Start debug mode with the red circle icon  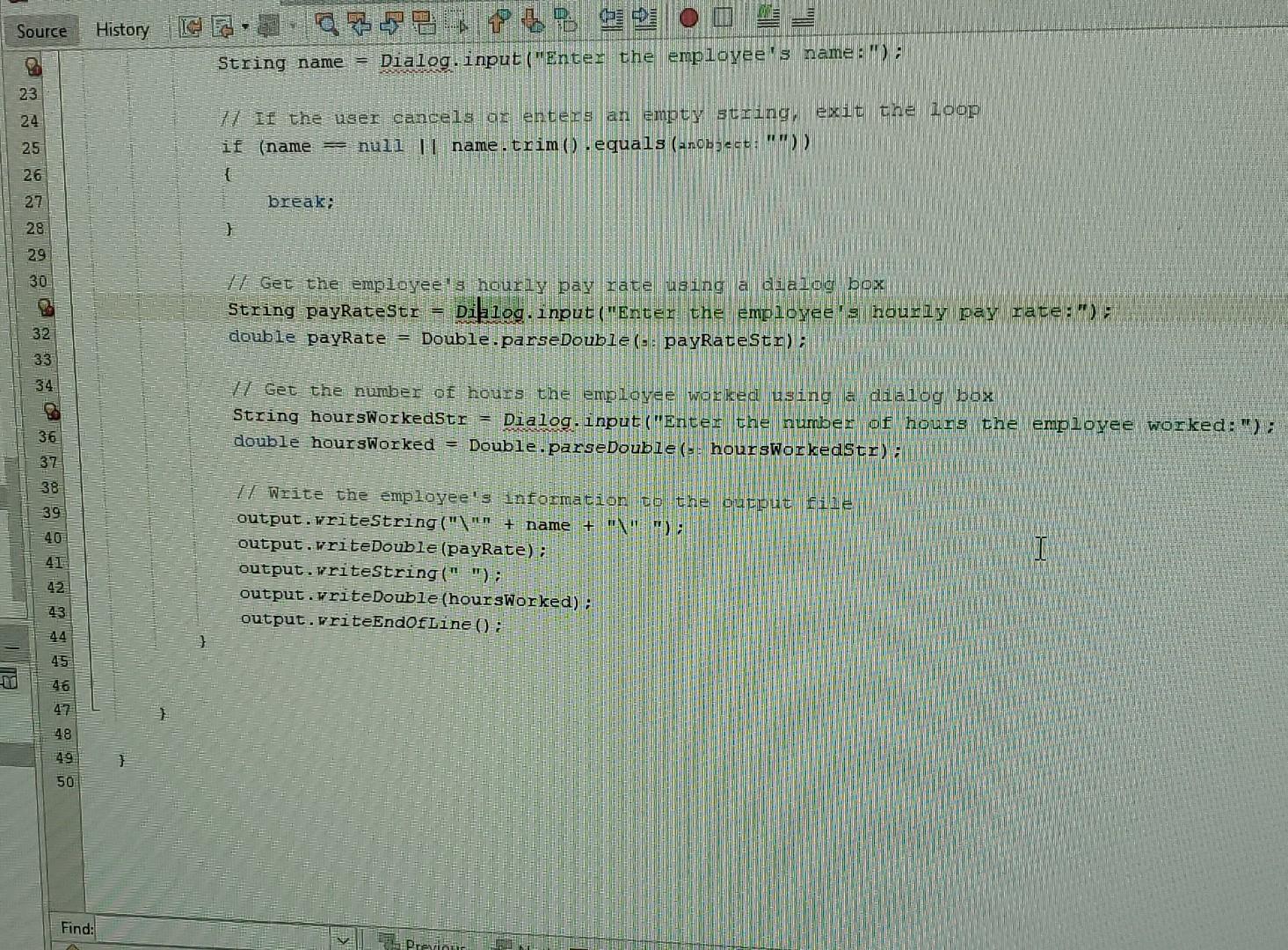tap(689, 19)
